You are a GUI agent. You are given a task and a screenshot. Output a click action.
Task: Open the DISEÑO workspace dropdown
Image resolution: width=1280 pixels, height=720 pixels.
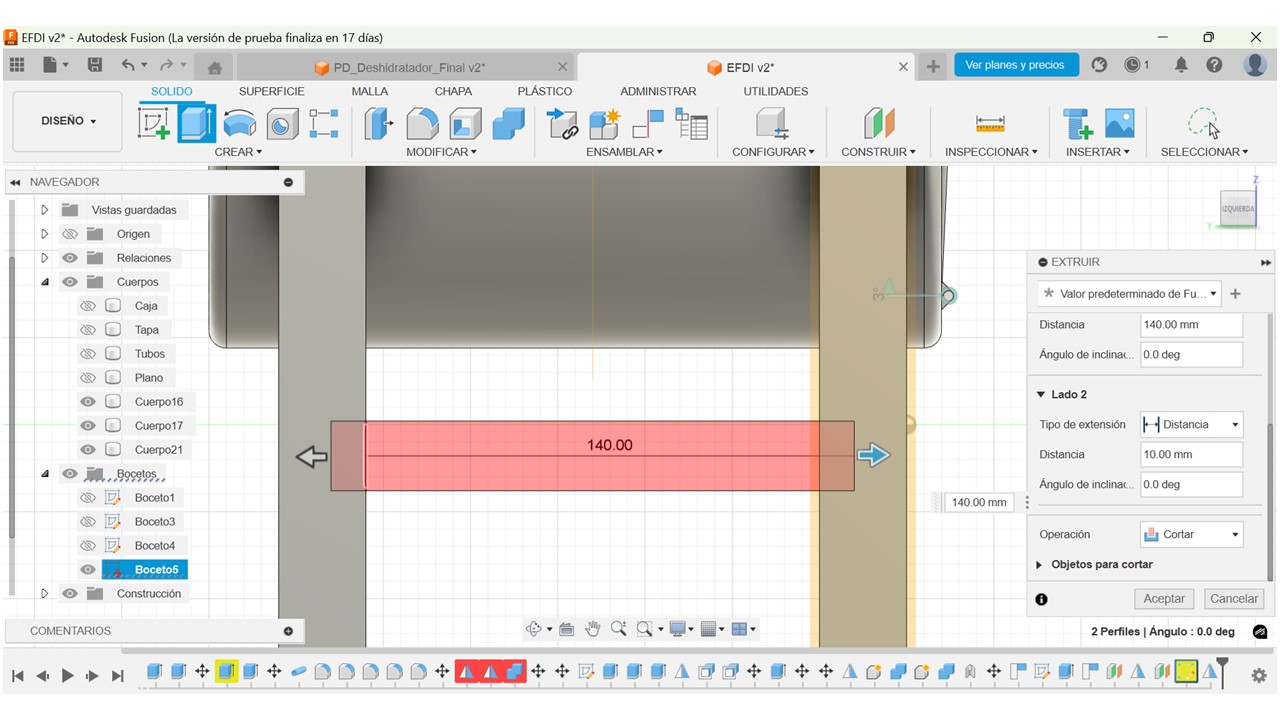pyautogui.click(x=68, y=121)
